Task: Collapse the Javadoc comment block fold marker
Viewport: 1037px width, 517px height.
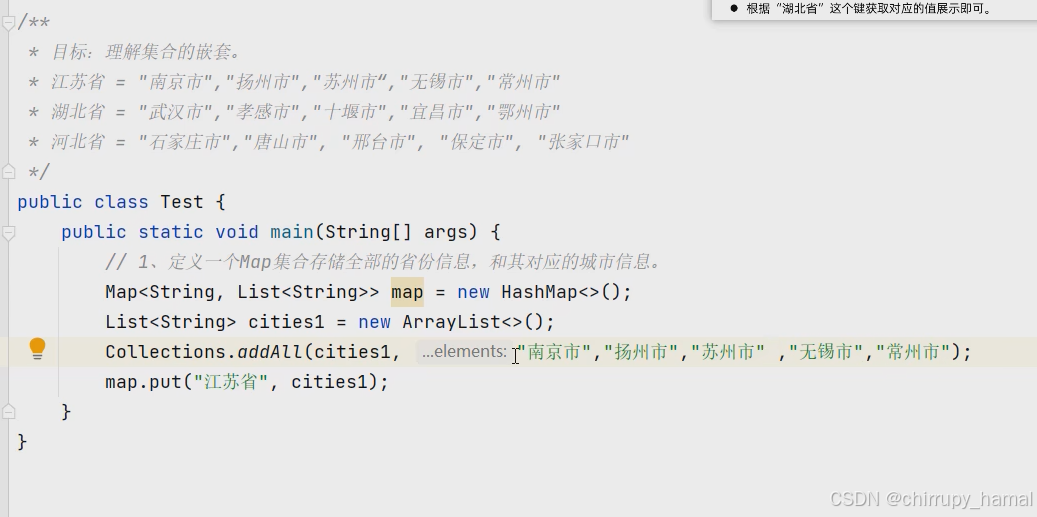Action: [9, 23]
